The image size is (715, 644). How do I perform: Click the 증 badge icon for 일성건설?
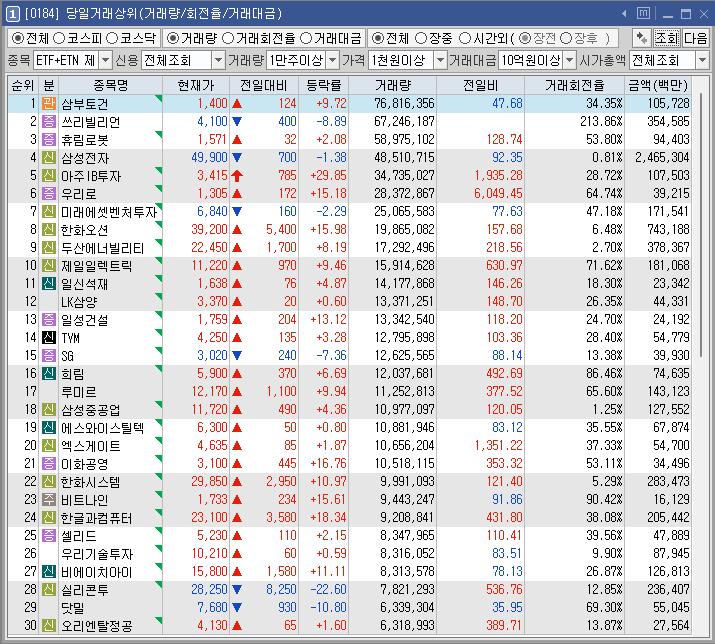49,320
